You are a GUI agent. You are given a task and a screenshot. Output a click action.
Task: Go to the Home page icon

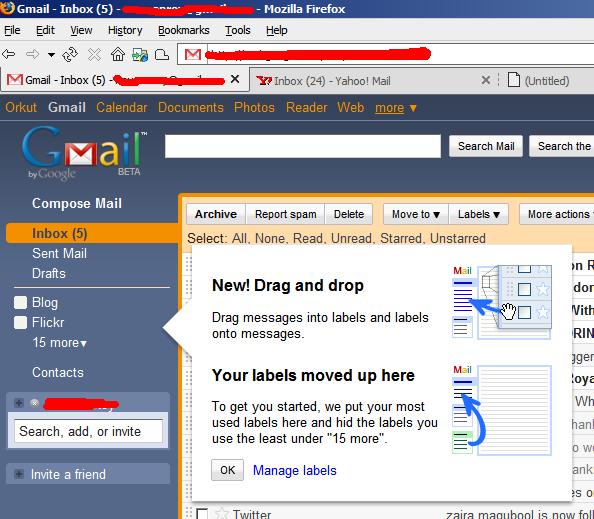pyautogui.click(x=118, y=55)
